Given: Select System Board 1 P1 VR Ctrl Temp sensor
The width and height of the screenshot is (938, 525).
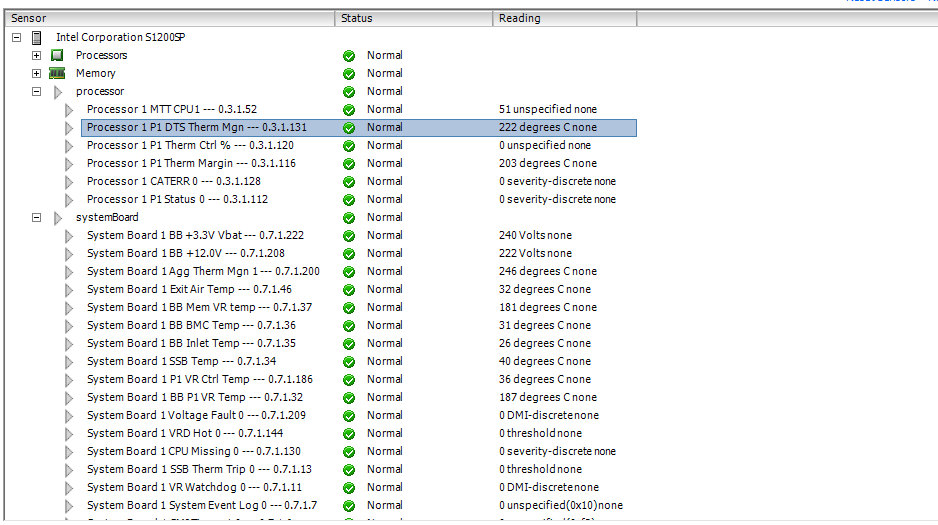Looking at the screenshot, I should point(200,379).
